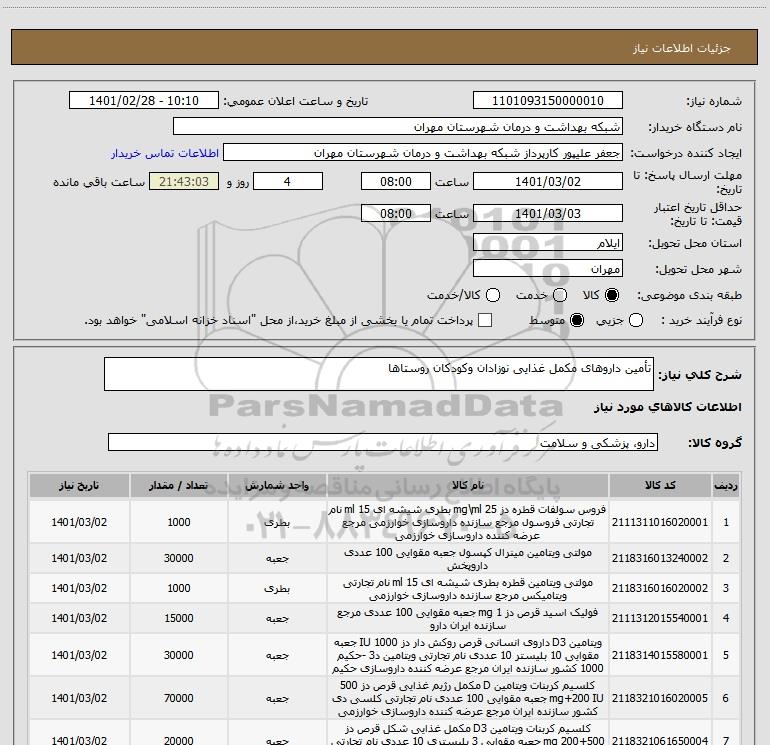Click the goods group field دارو، پزشکی و سلامت
The height and width of the screenshot is (745, 770).
383,442
